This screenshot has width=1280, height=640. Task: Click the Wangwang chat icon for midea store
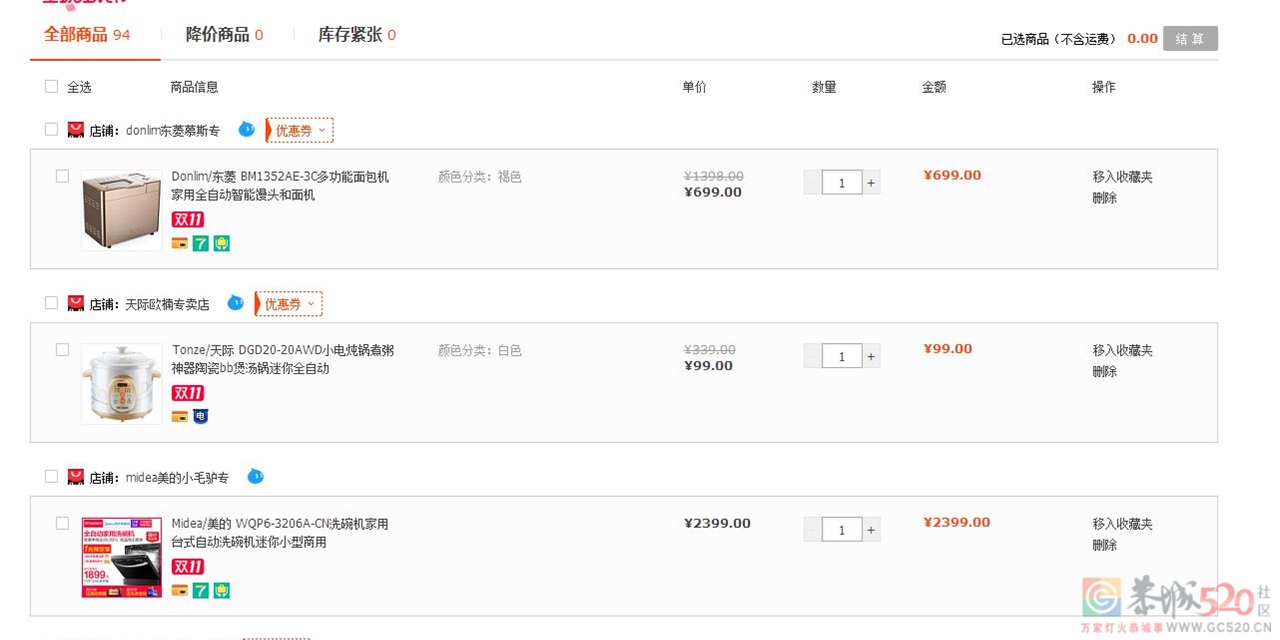tap(255, 476)
